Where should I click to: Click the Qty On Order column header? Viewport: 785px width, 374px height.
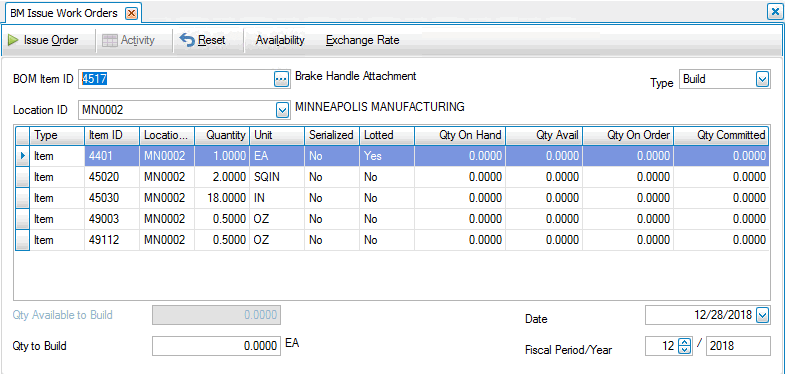[628, 135]
